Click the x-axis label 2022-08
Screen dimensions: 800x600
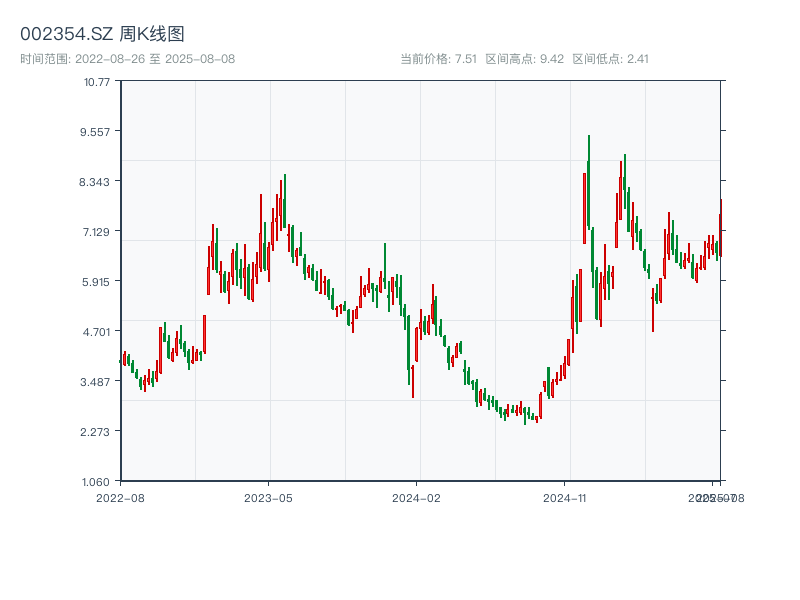(120, 498)
